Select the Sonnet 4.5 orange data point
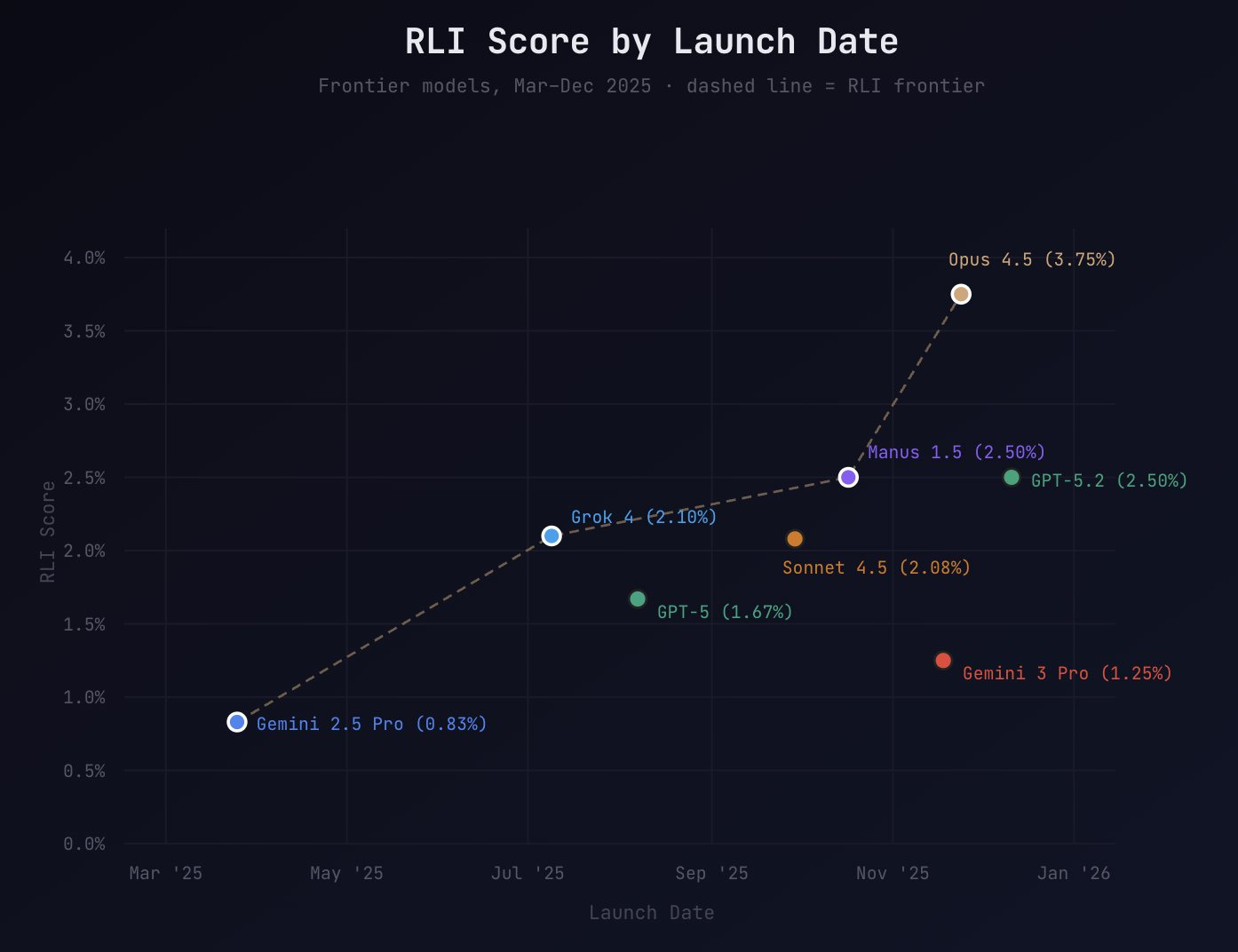This screenshot has height=952, width=1238. [795, 539]
